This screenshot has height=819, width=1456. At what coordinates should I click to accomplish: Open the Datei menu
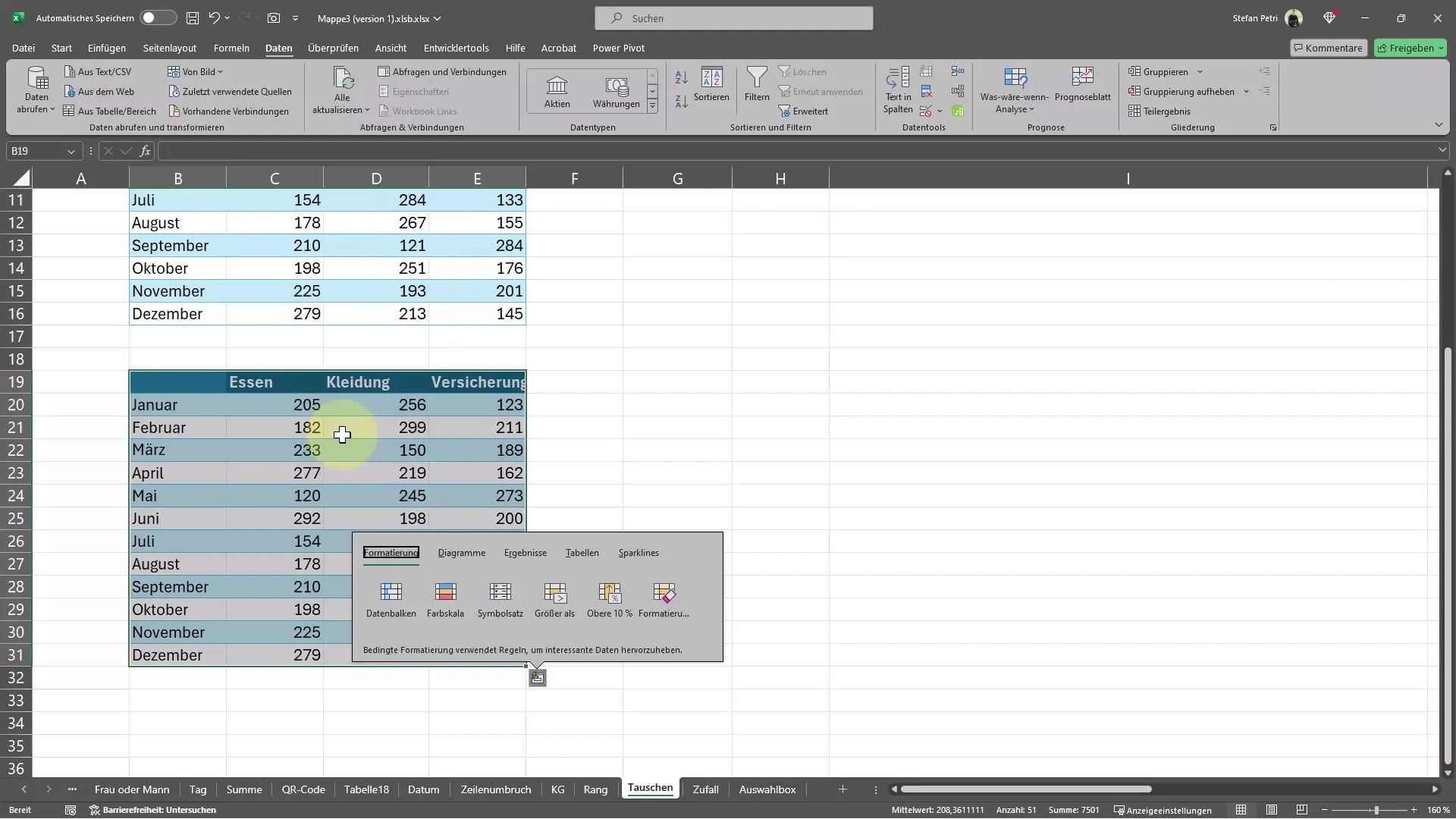(x=24, y=48)
